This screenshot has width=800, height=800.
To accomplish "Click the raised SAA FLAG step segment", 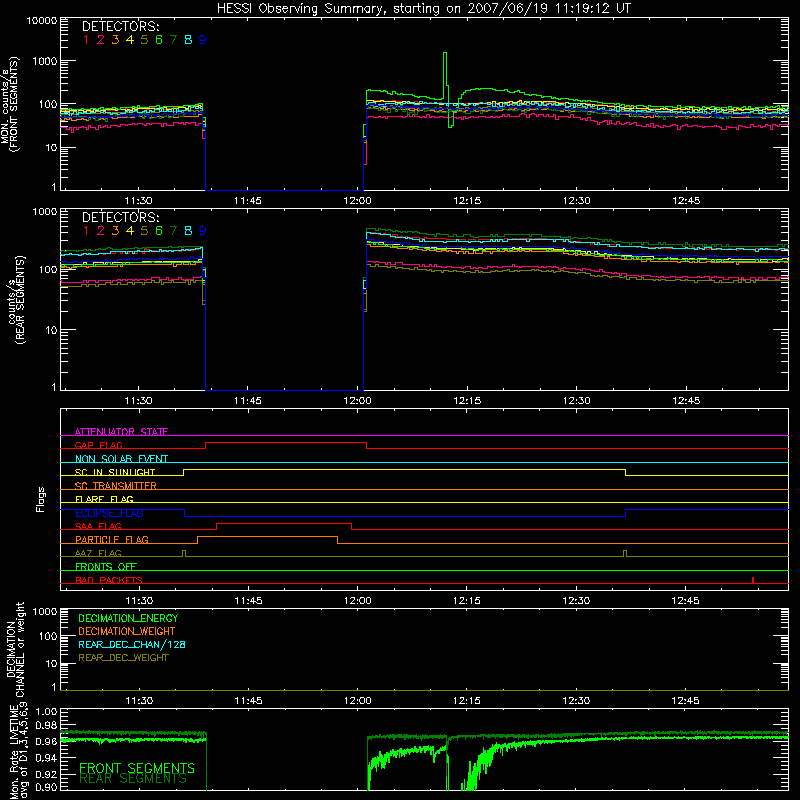I will point(284,523).
